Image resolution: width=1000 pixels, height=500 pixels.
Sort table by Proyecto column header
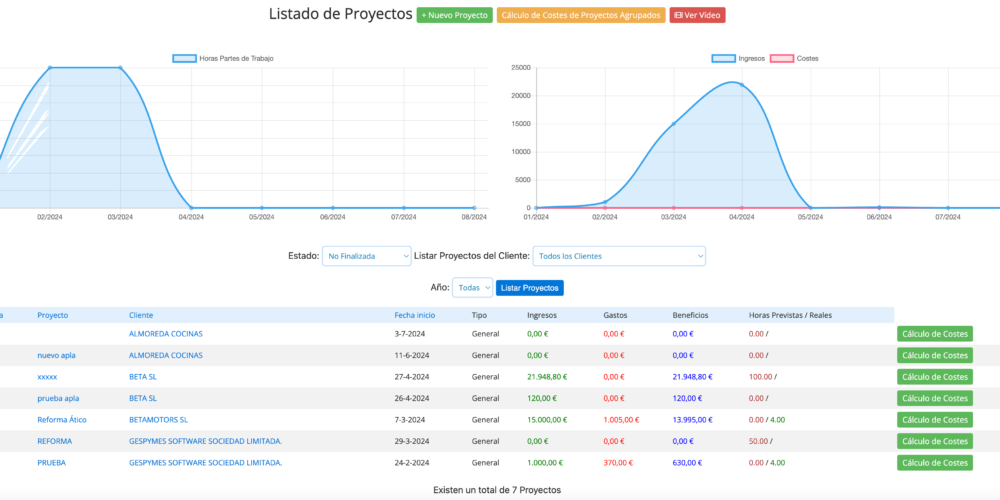tap(52, 315)
